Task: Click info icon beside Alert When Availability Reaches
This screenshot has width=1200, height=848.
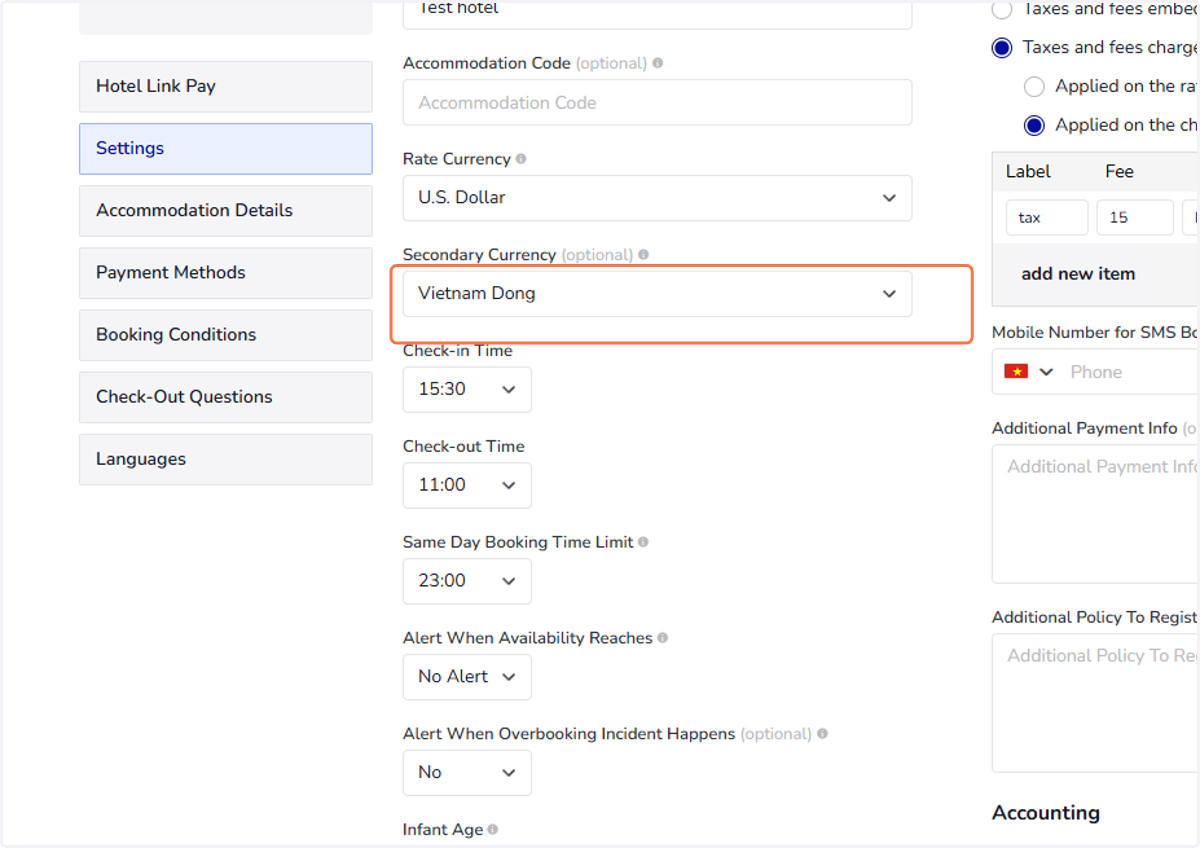Action: tap(662, 638)
